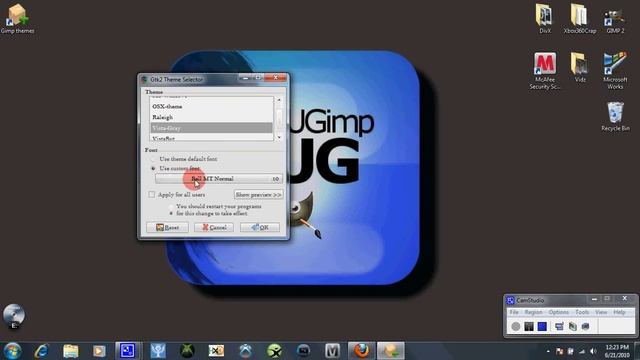Screen dimensions: 640x360
Task: Open the M application taskbar icon
Action: (332, 351)
